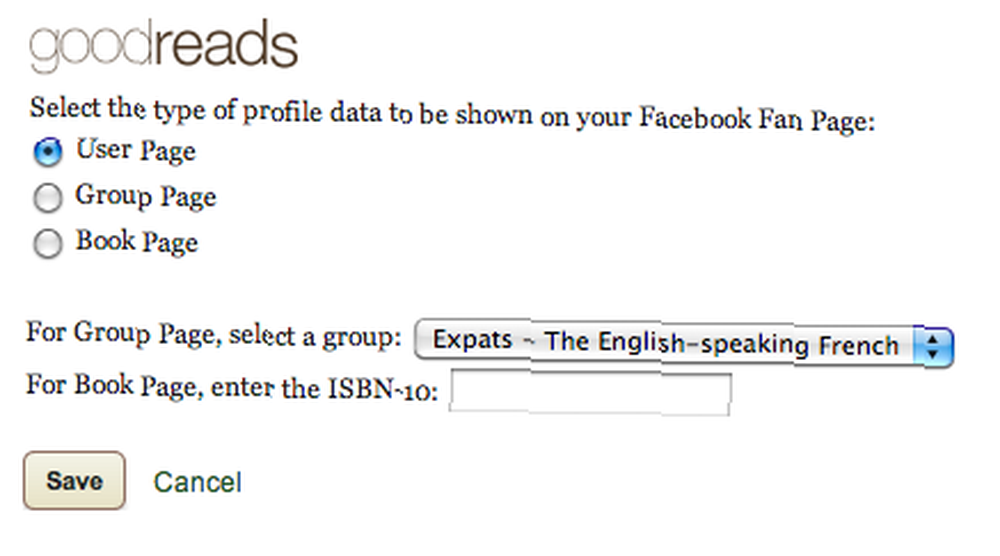
Task: Enable the Book Page radio button
Action: 48,244
